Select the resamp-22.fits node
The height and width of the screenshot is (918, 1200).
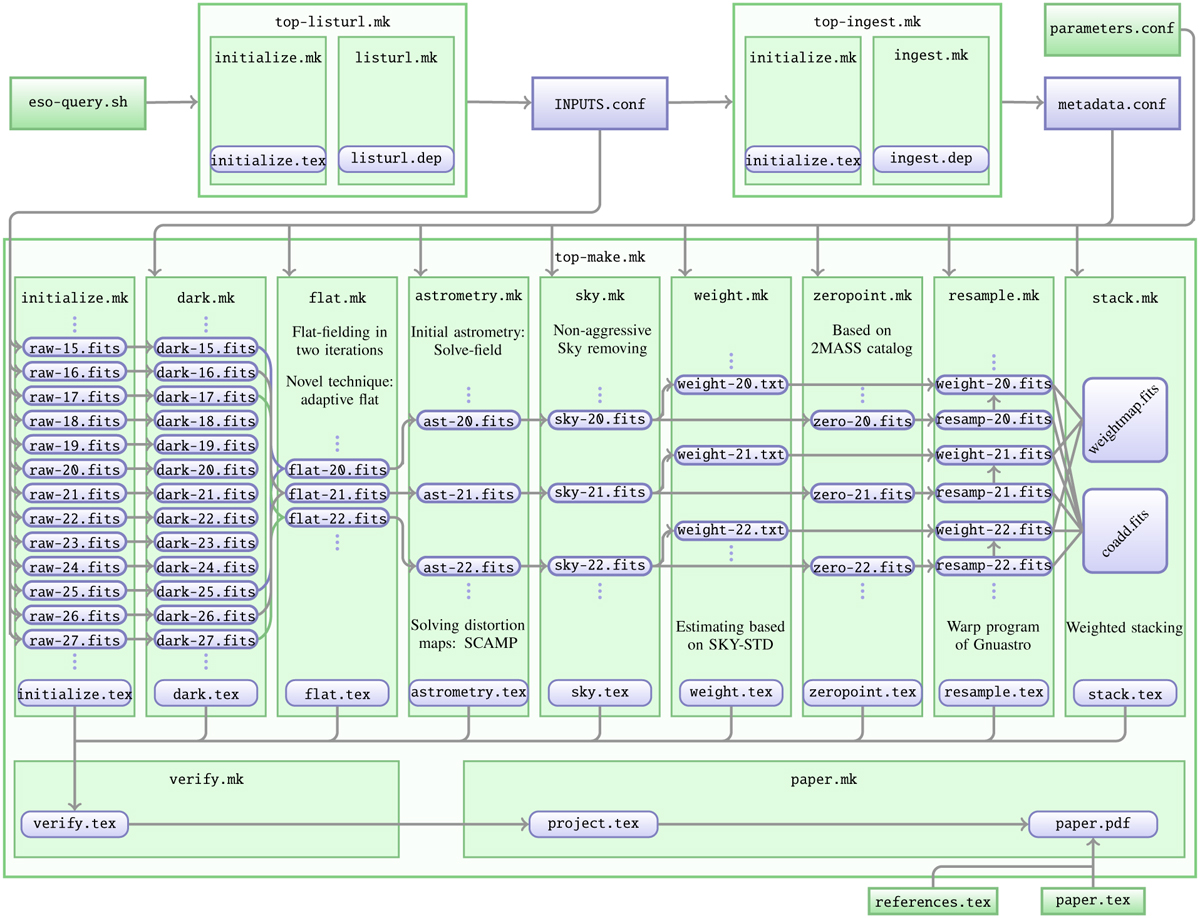click(992, 566)
